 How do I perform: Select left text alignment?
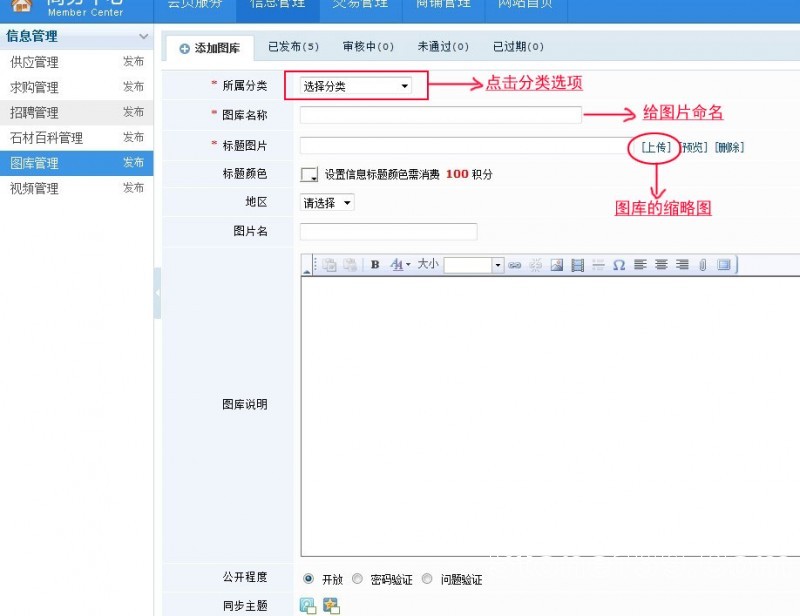639,265
